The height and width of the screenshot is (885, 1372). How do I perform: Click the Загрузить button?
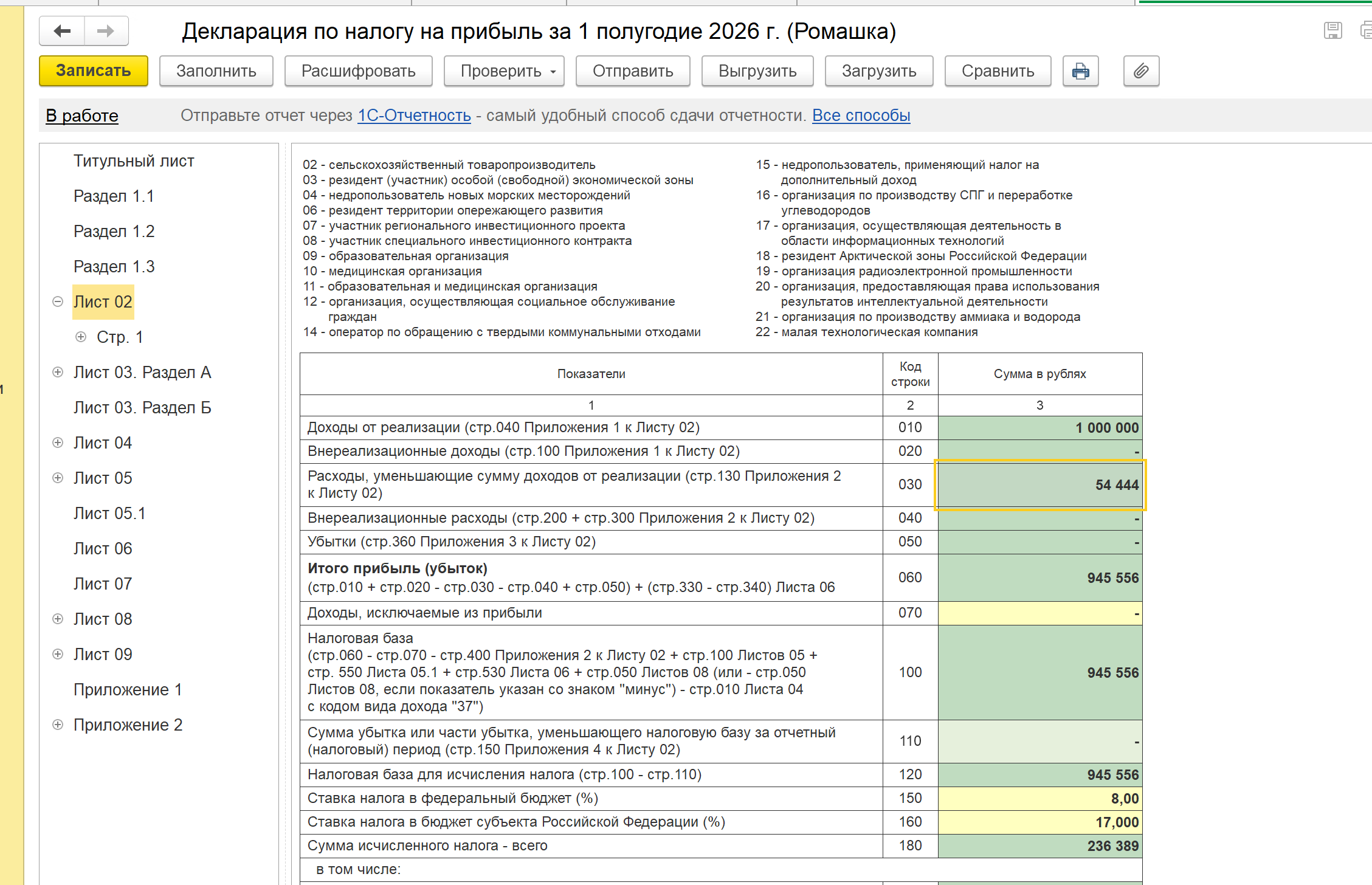point(879,71)
